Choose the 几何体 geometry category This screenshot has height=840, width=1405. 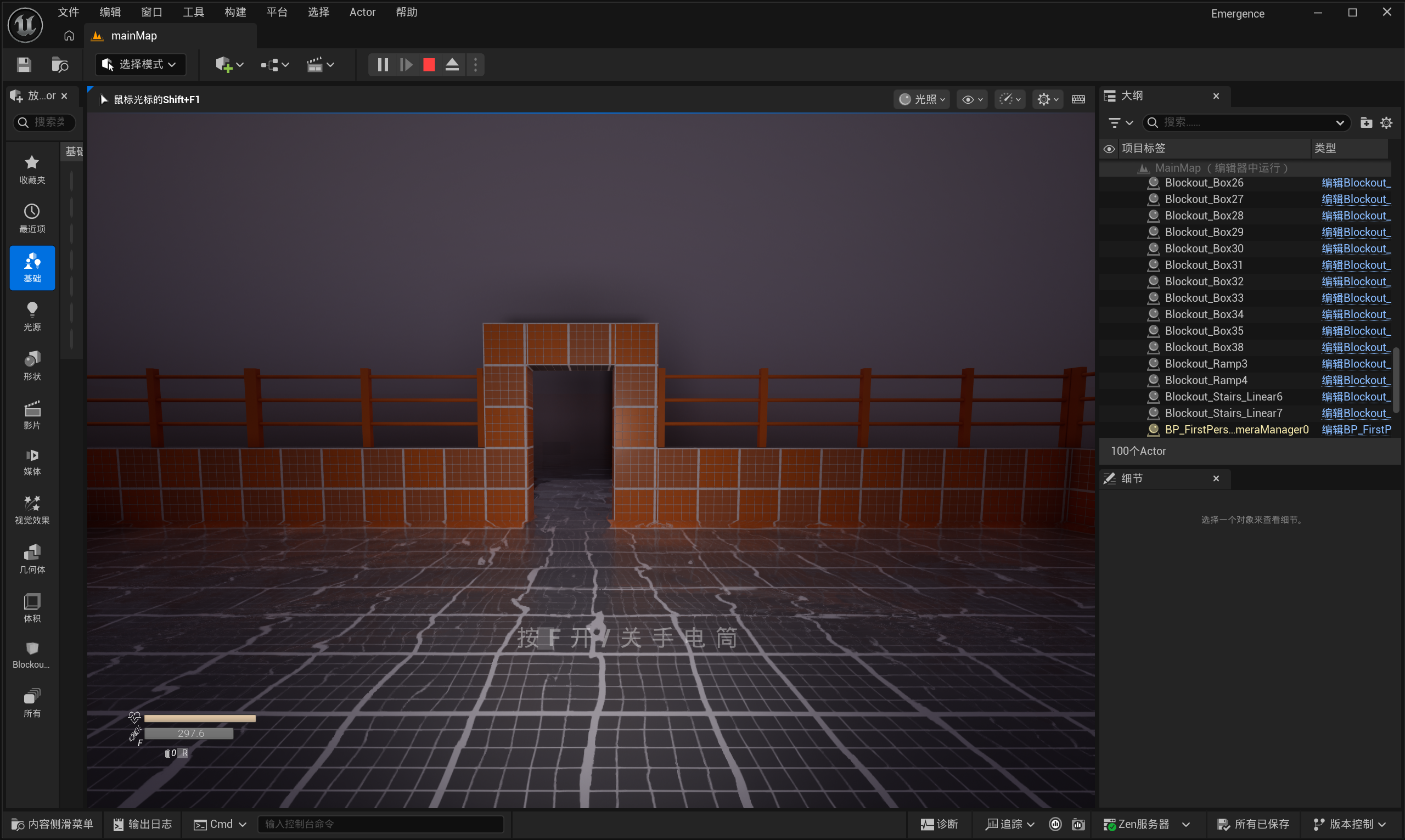tap(32, 559)
